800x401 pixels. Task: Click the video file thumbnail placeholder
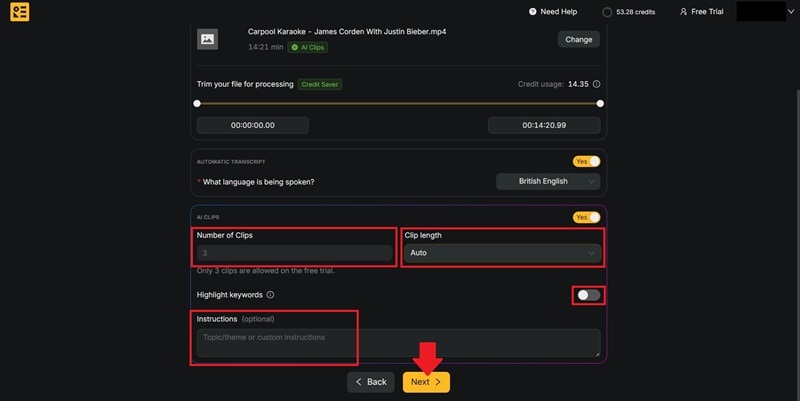pos(208,39)
